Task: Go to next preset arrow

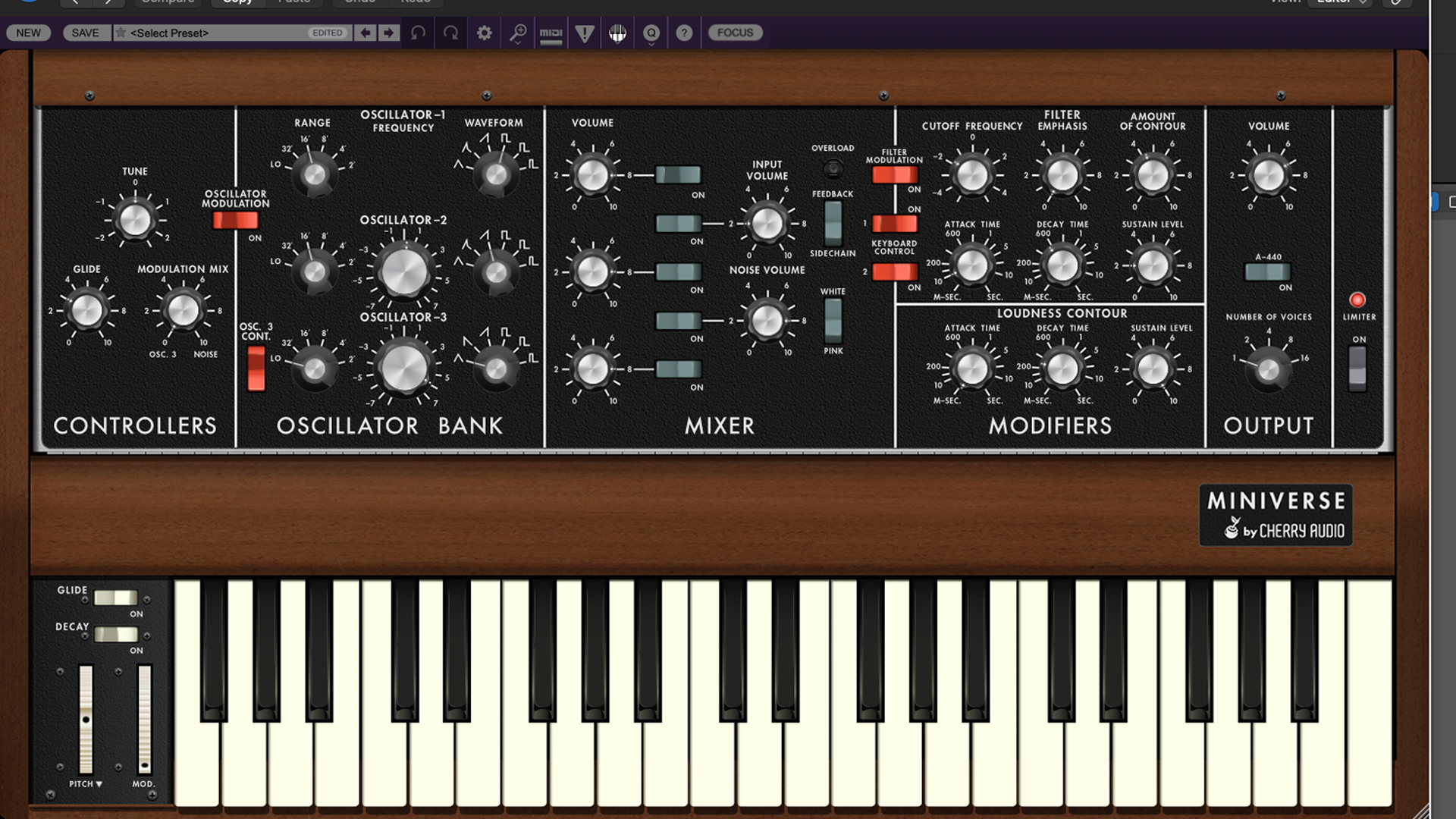Action: (x=389, y=33)
